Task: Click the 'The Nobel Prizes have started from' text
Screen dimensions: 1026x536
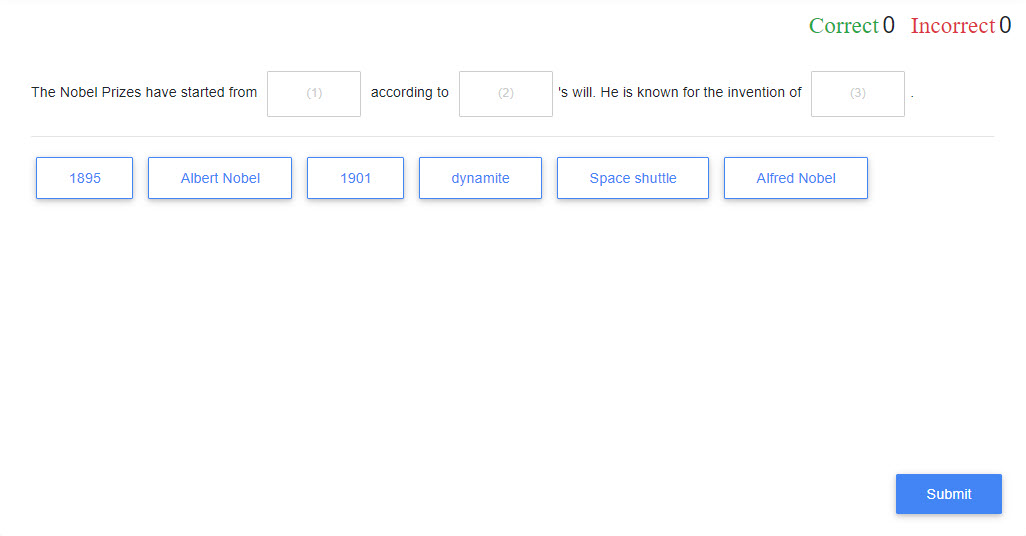Action: click(144, 93)
